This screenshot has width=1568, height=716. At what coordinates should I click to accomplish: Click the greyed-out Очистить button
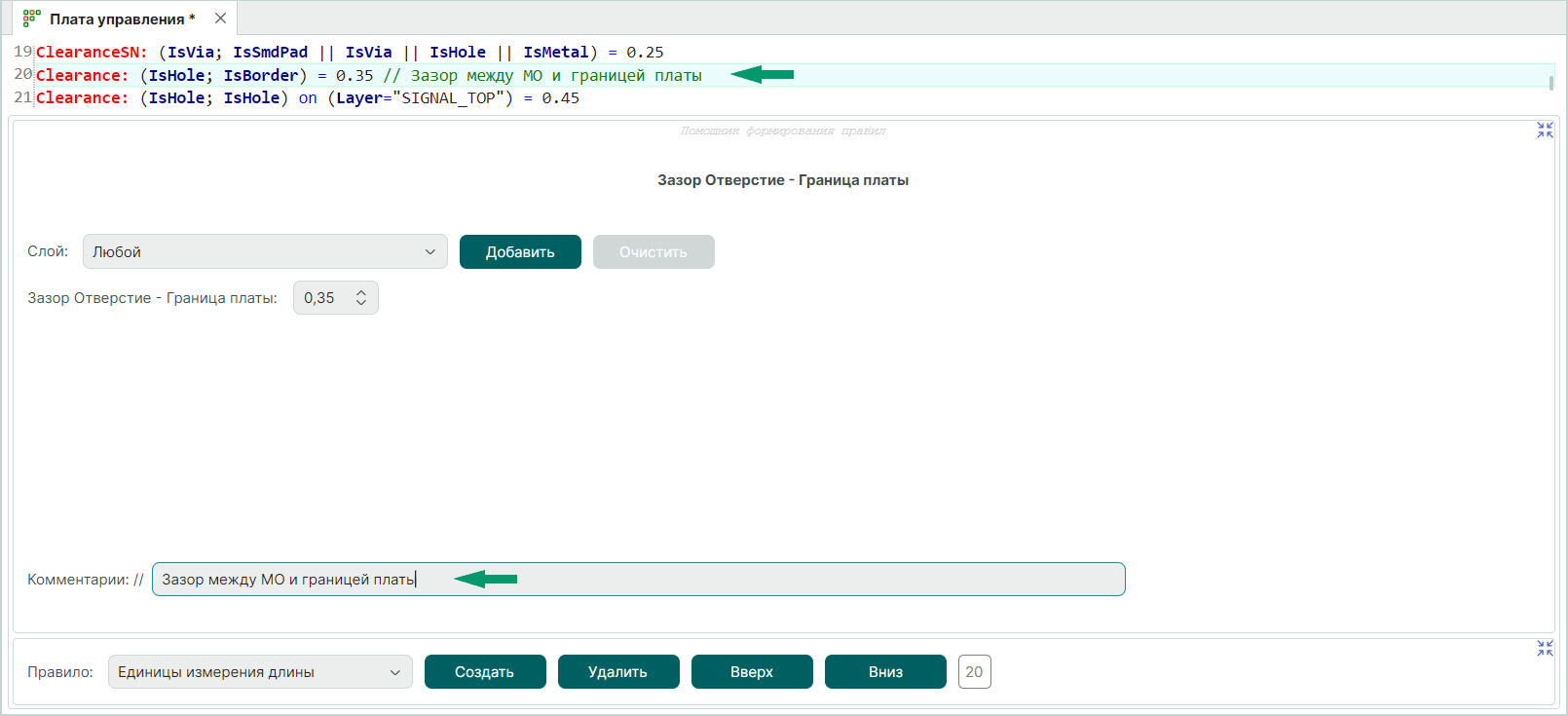(x=653, y=251)
